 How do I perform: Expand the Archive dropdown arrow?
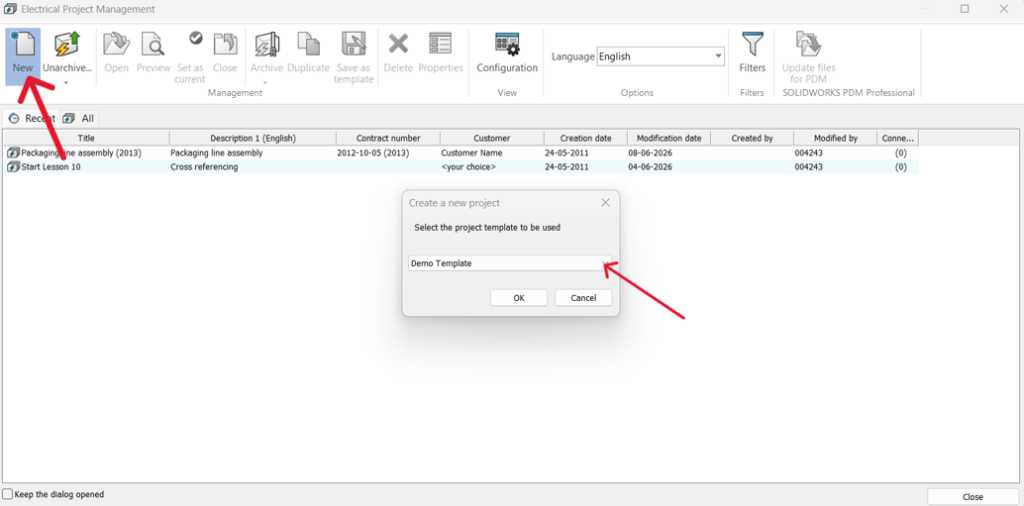pos(265,82)
